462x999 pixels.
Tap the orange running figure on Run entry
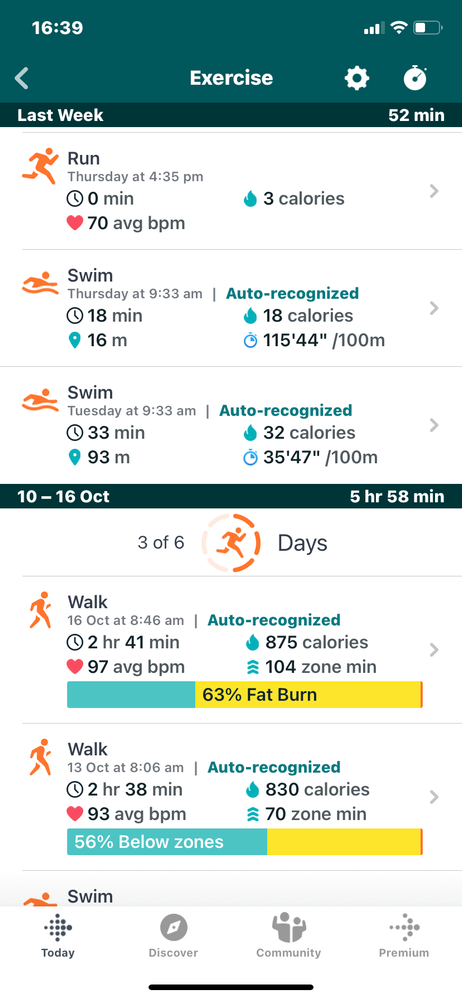point(40,167)
